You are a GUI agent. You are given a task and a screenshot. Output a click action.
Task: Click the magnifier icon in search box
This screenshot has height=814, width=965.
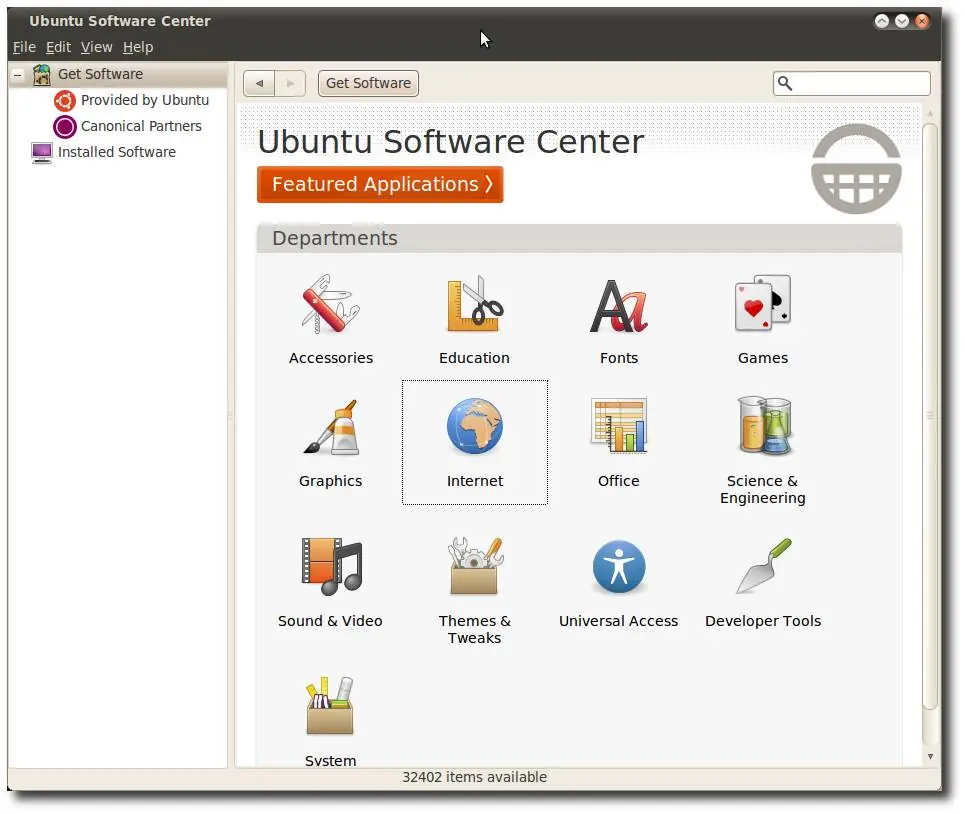(785, 83)
